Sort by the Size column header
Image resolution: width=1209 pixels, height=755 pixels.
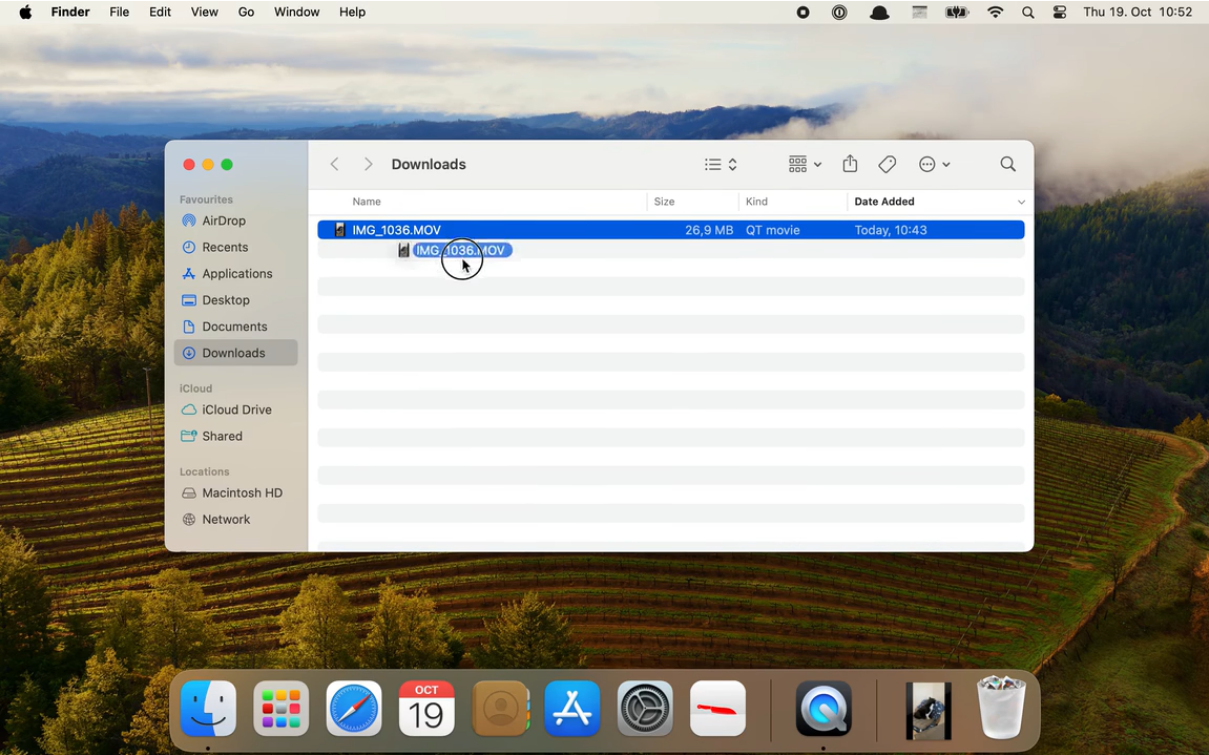(x=664, y=202)
